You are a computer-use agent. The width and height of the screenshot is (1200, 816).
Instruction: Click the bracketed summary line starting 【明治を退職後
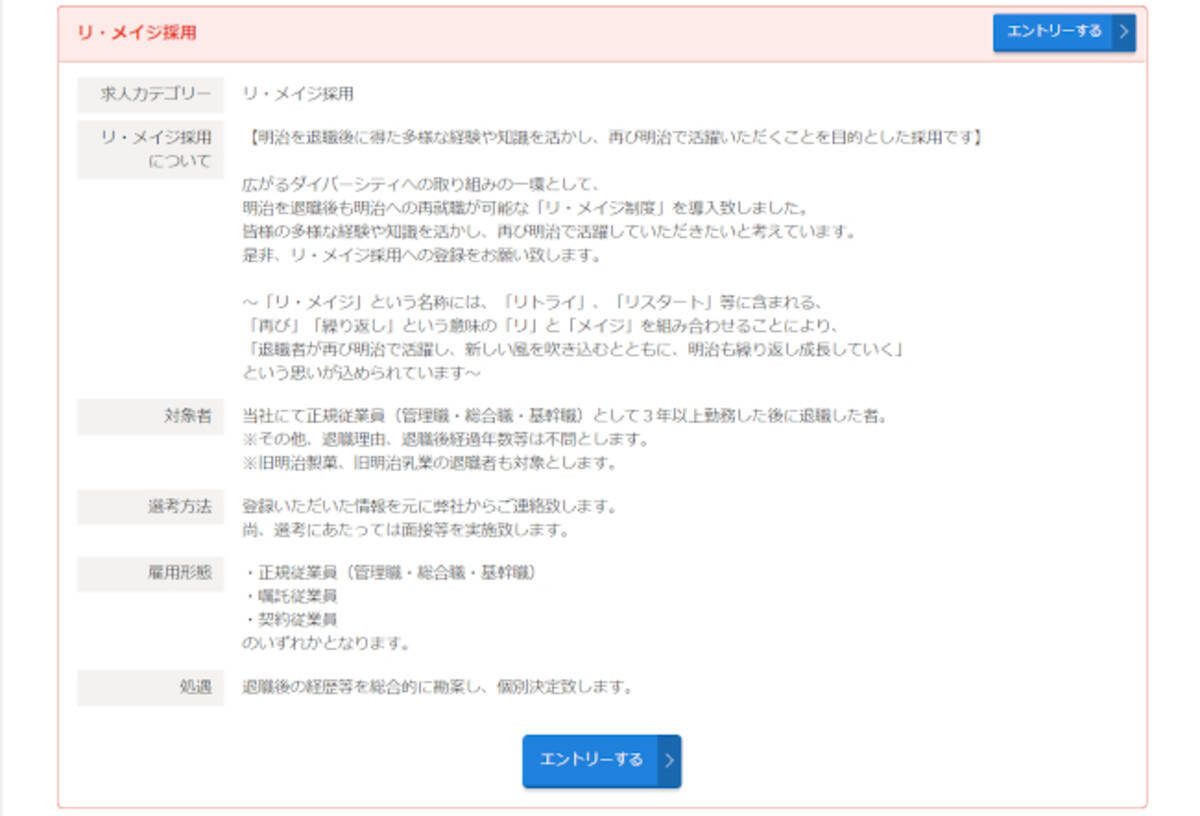[612, 137]
